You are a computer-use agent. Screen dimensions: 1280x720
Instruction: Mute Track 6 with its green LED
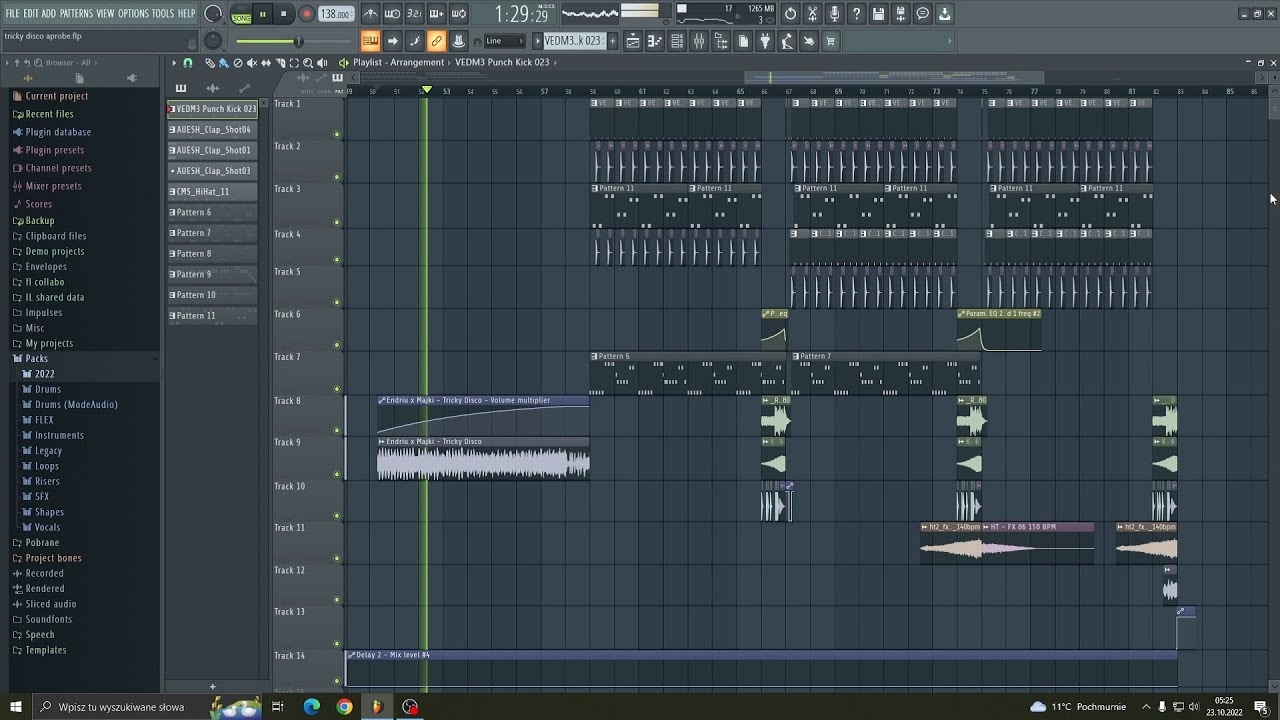[337, 345]
